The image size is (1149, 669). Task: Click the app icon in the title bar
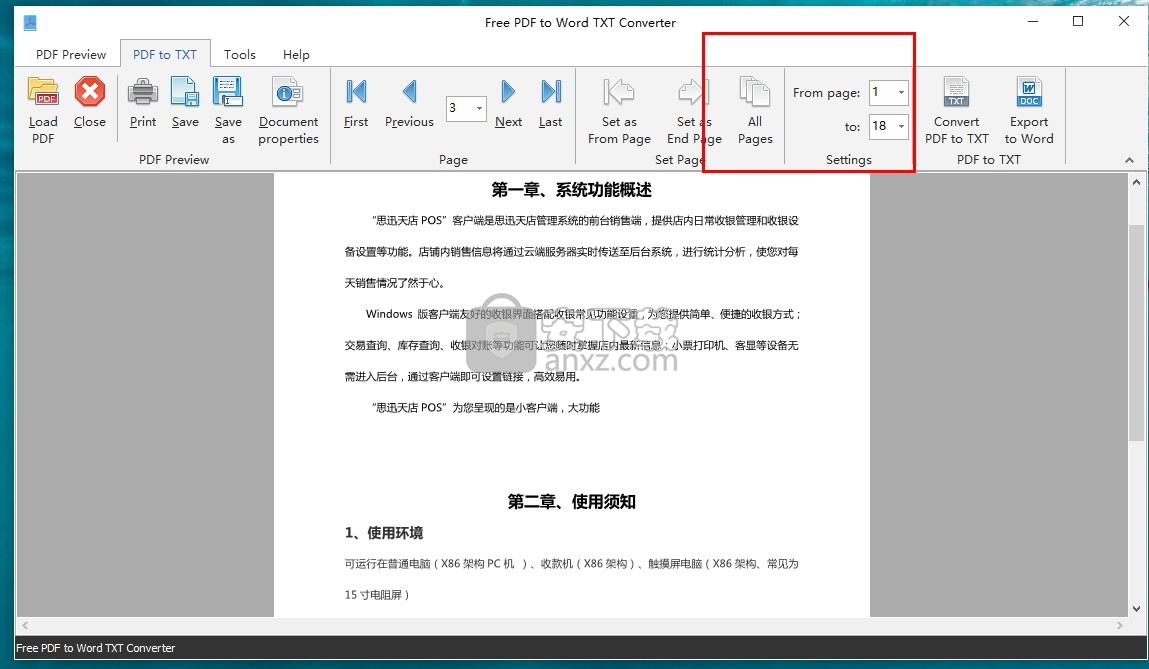click(x=30, y=23)
